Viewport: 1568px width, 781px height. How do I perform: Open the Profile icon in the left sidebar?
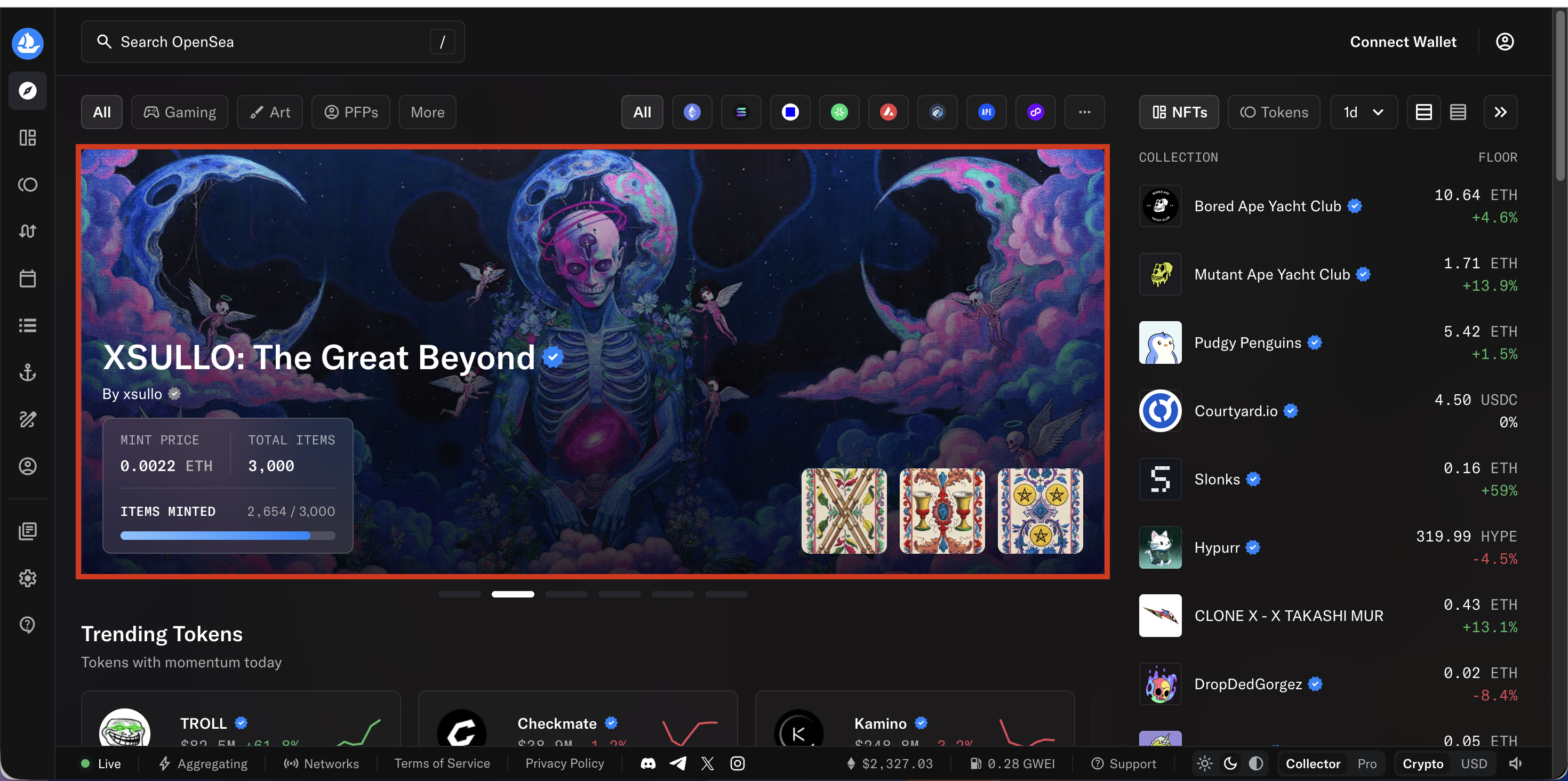[27, 466]
